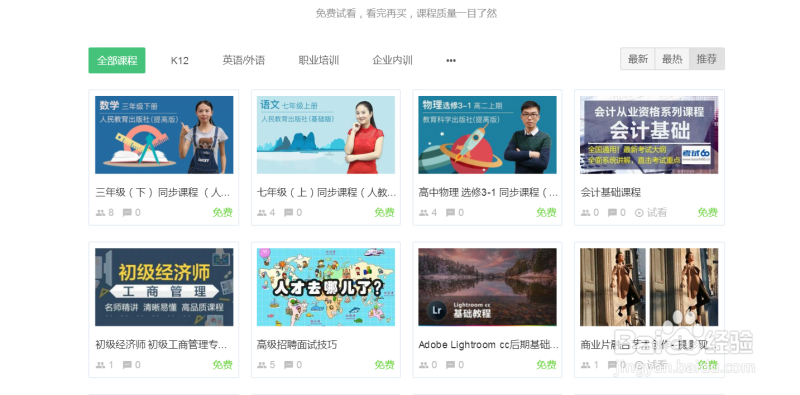Open the 语文 七年级上册 course thumbnail

(326, 135)
